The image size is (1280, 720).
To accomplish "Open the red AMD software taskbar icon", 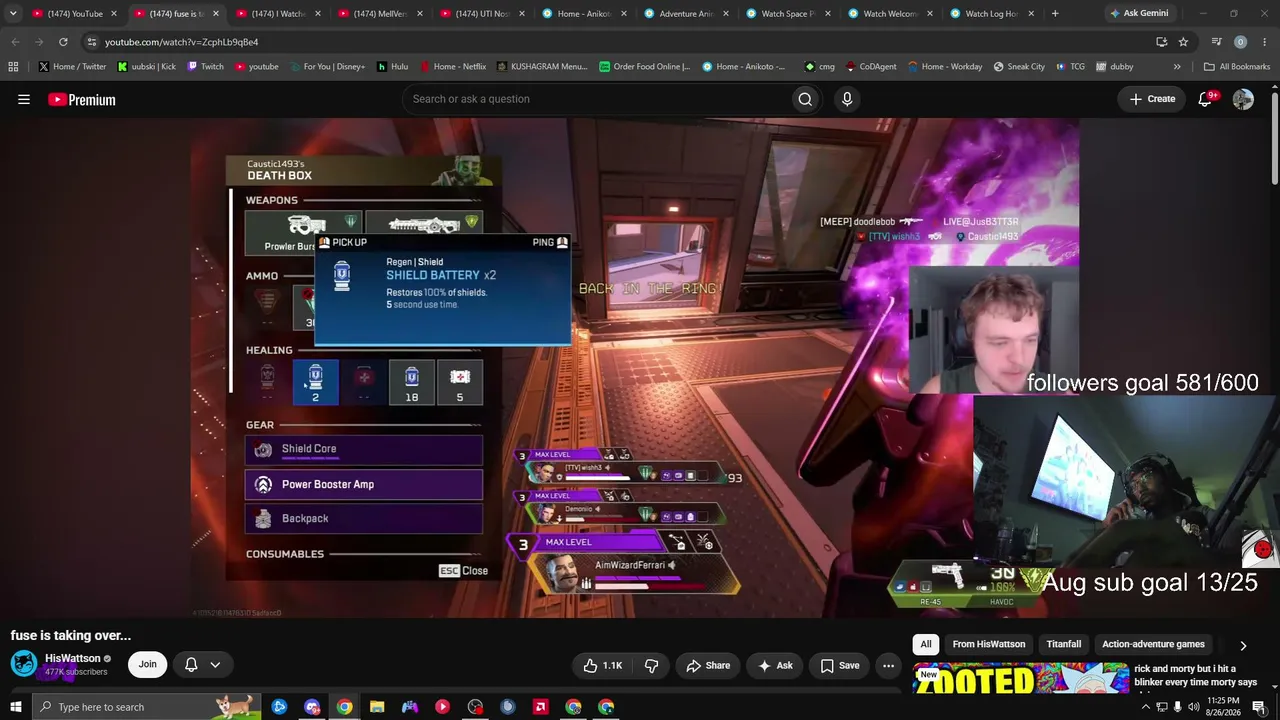I will pos(540,707).
